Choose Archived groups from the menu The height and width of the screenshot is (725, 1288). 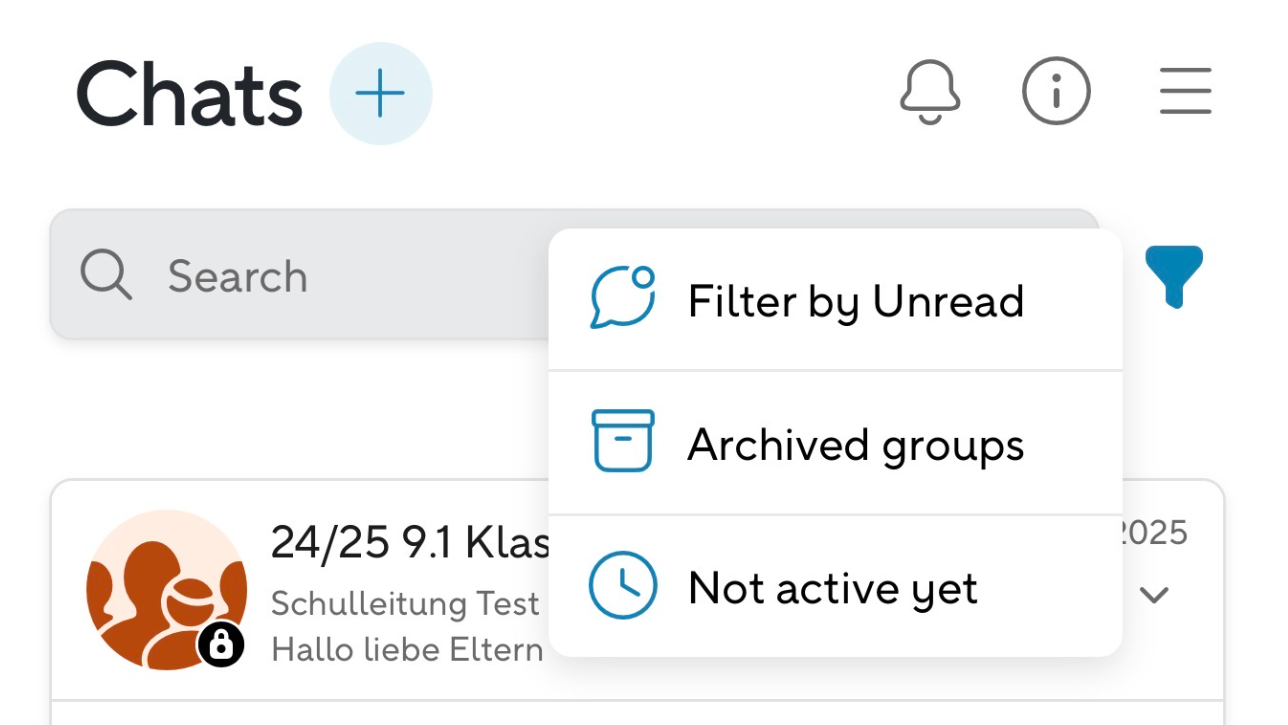click(855, 445)
